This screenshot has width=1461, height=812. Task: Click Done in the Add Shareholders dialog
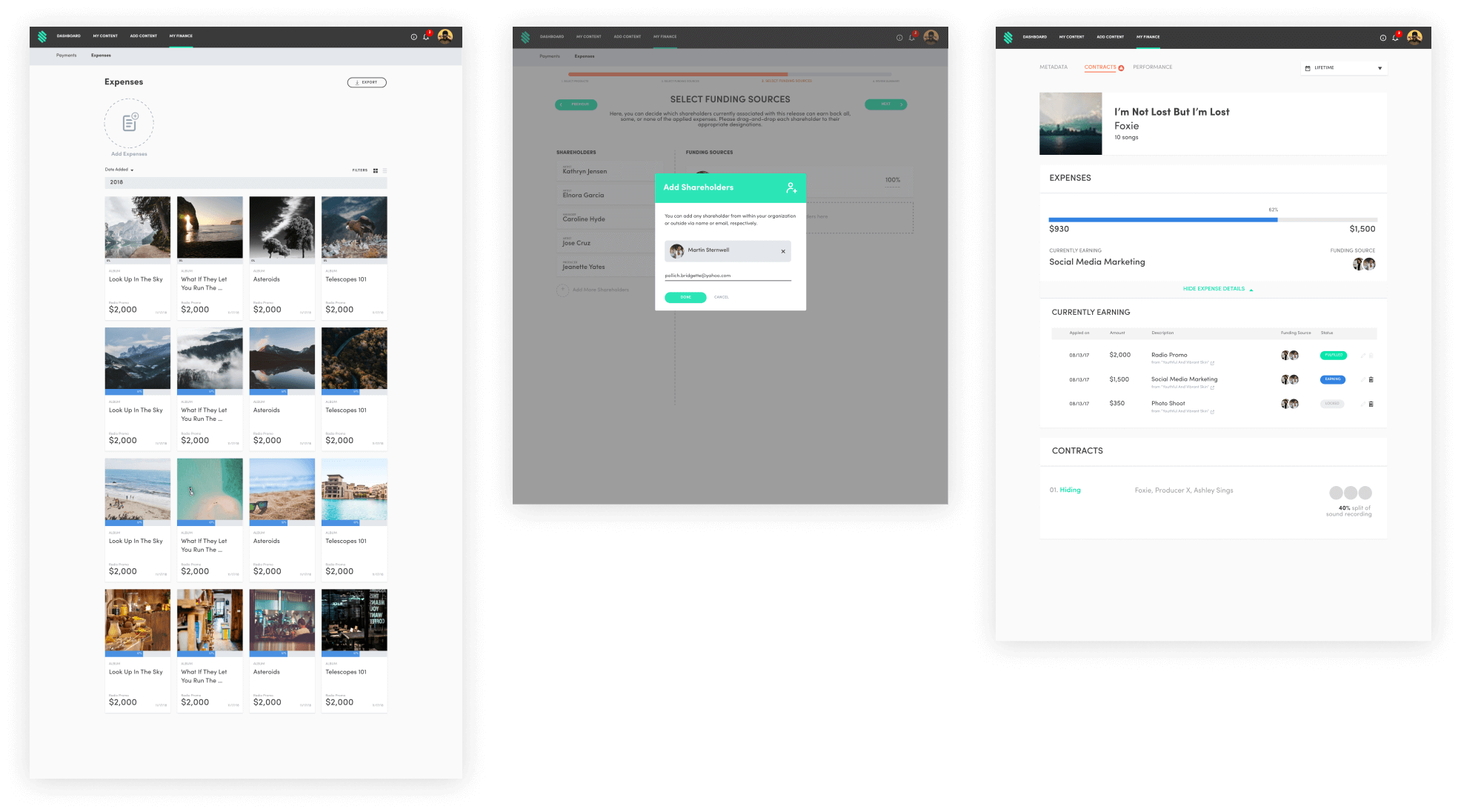point(685,297)
